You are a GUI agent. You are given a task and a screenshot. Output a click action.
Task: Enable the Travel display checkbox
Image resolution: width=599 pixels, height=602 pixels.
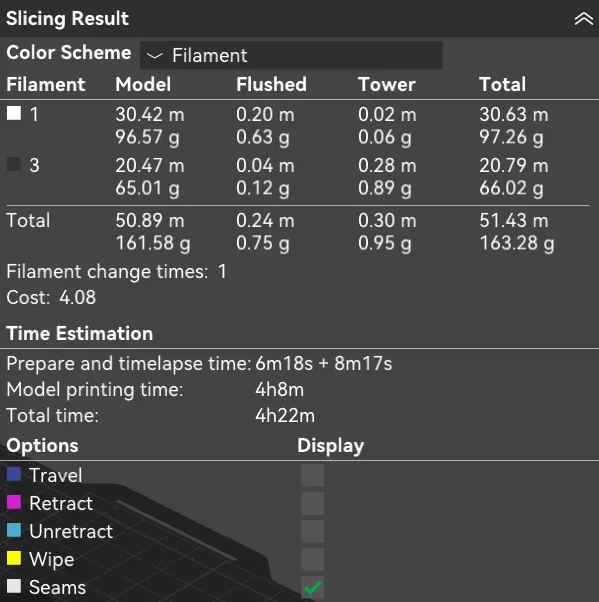pos(312,475)
